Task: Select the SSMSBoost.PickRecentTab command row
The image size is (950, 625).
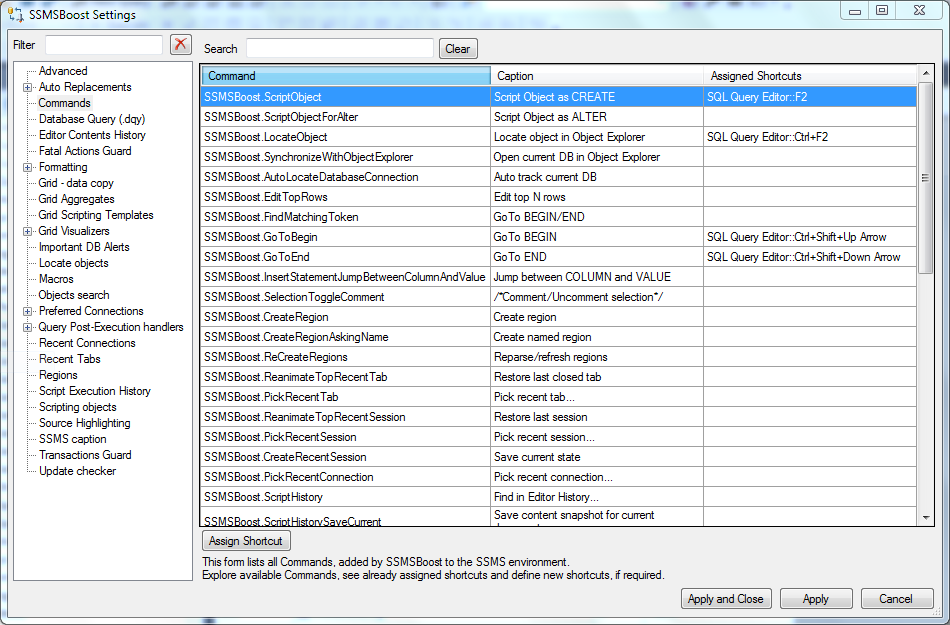Action: 559,397
